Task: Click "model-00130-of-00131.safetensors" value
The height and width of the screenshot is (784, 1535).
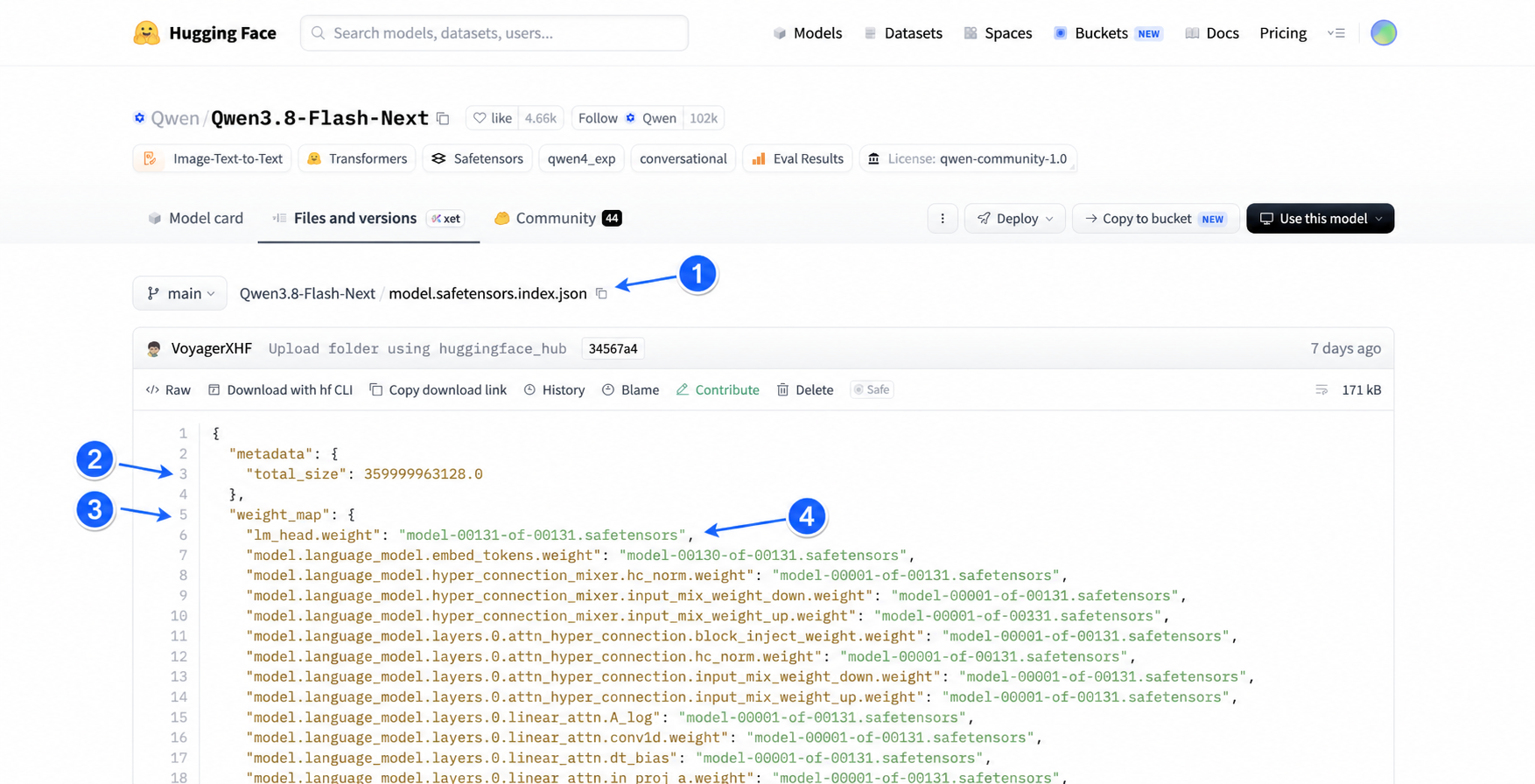Action: [x=763, y=556]
